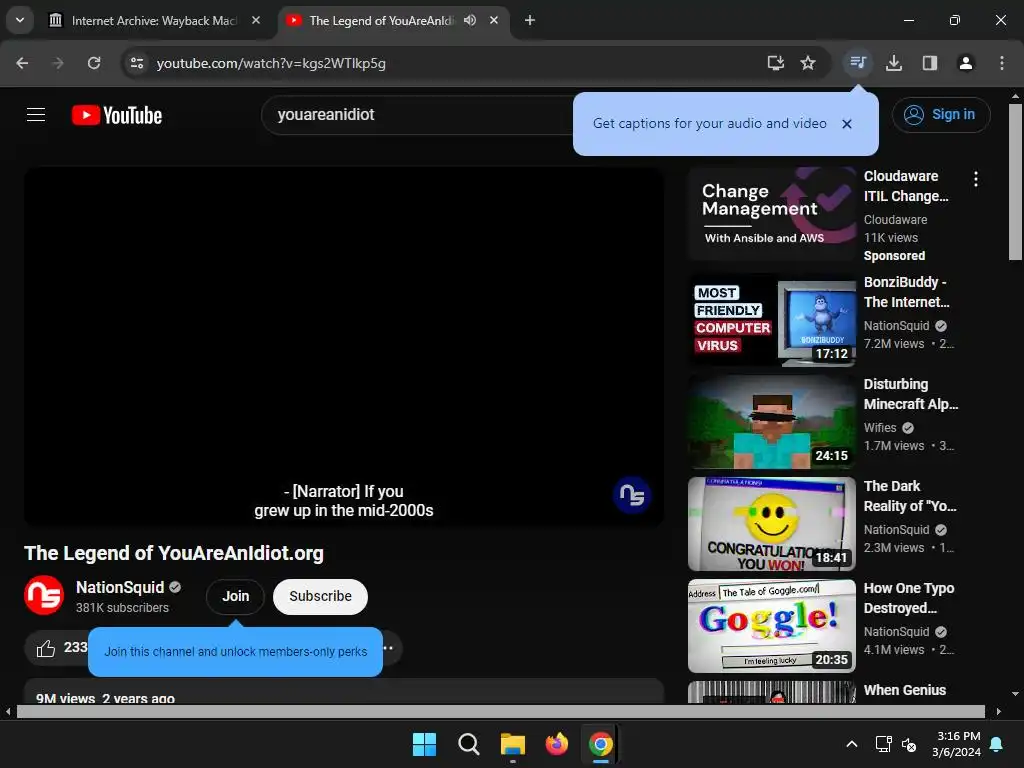Bookmark this page with the star icon
This screenshot has height=768, width=1024.
tap(808, 63)
